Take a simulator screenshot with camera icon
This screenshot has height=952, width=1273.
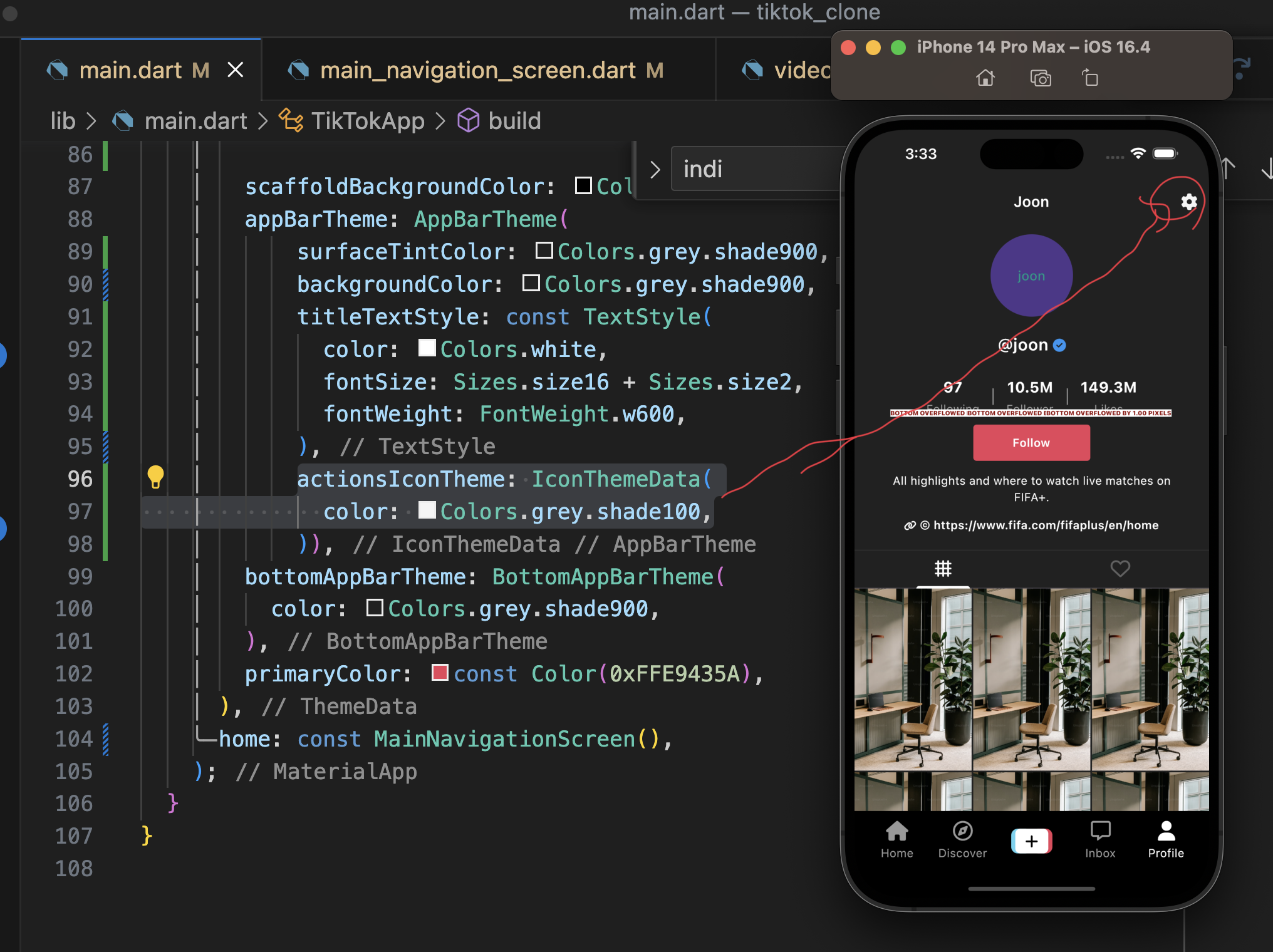1041,78
